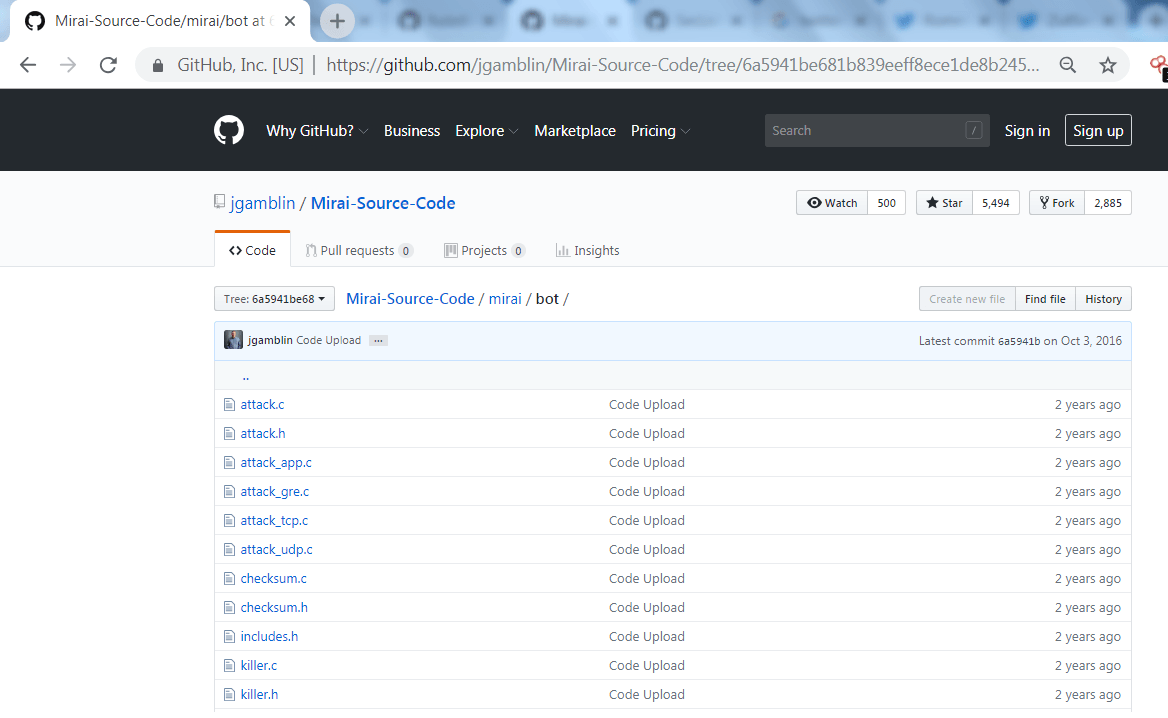Image resolution: width=1168 pixels, height=718 pixels.
Task: Open the Marketplace page
Action: pyautogui.click(x=575, y=131)
